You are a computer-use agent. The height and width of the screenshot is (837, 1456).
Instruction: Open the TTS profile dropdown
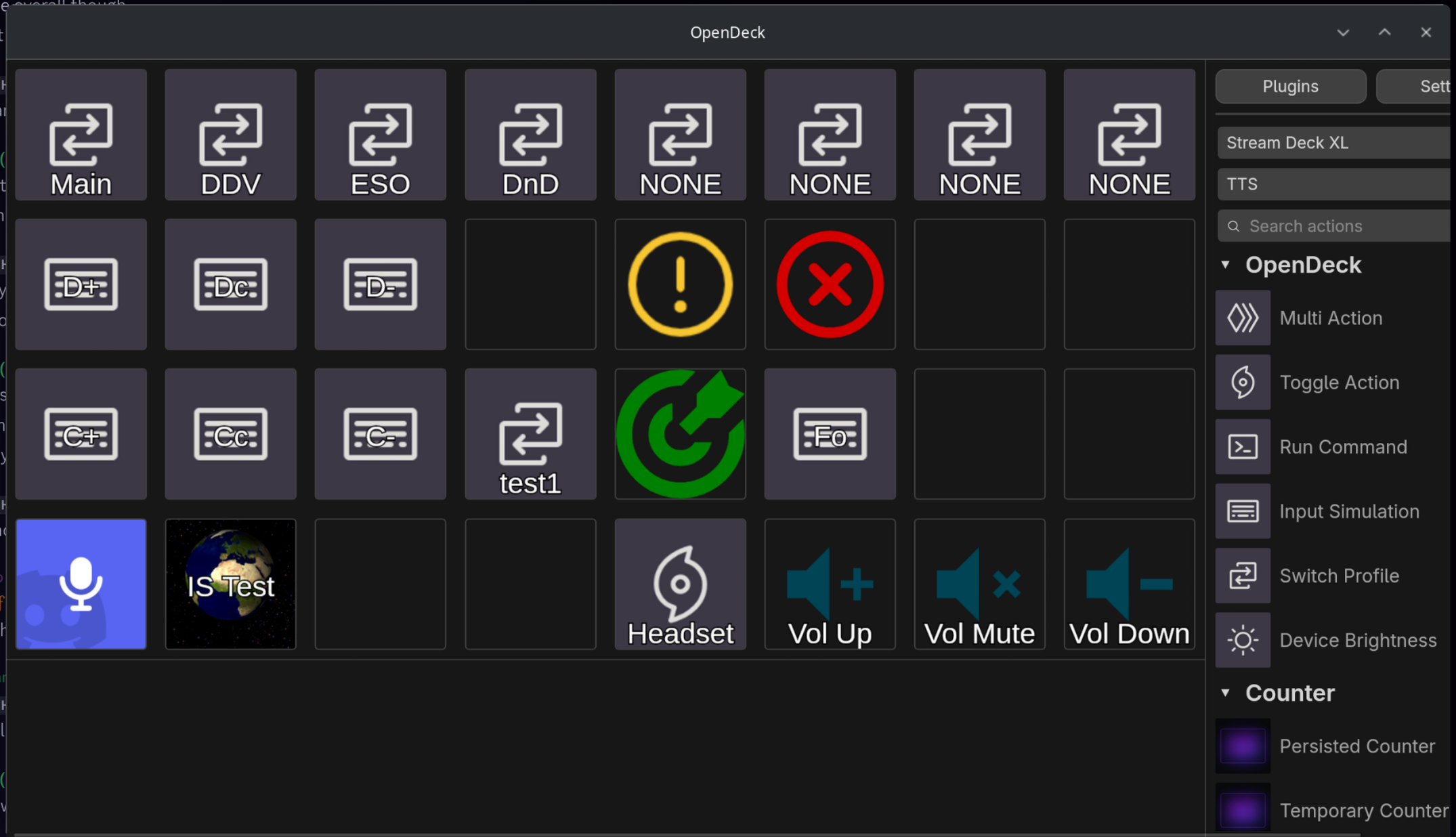pyautogui.click(x=1334, y=184)
